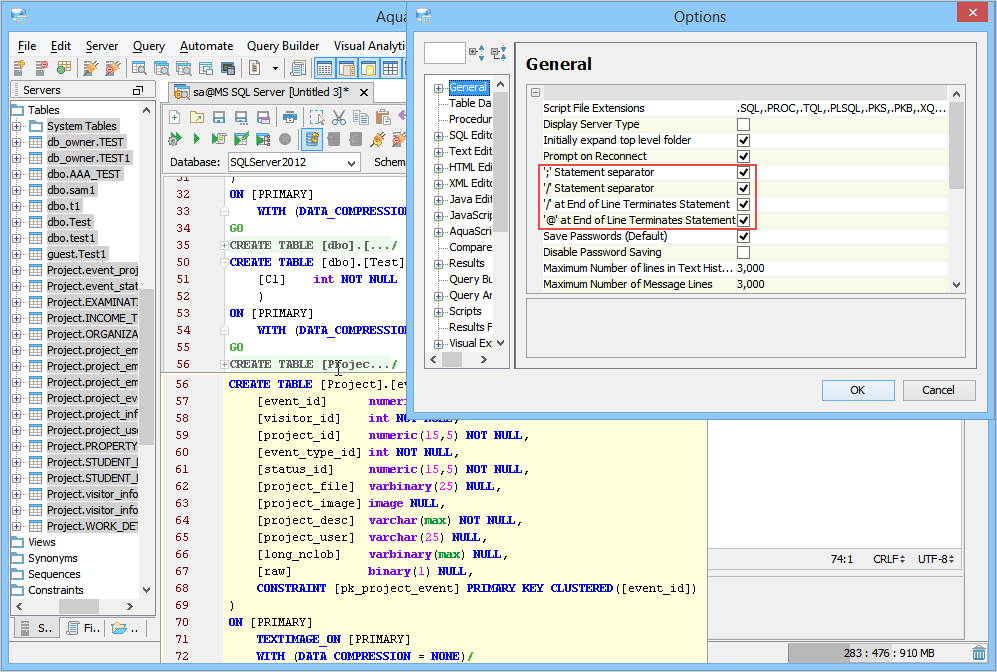
Task: Click the Cut scissors icon
Action: point(339,117)
